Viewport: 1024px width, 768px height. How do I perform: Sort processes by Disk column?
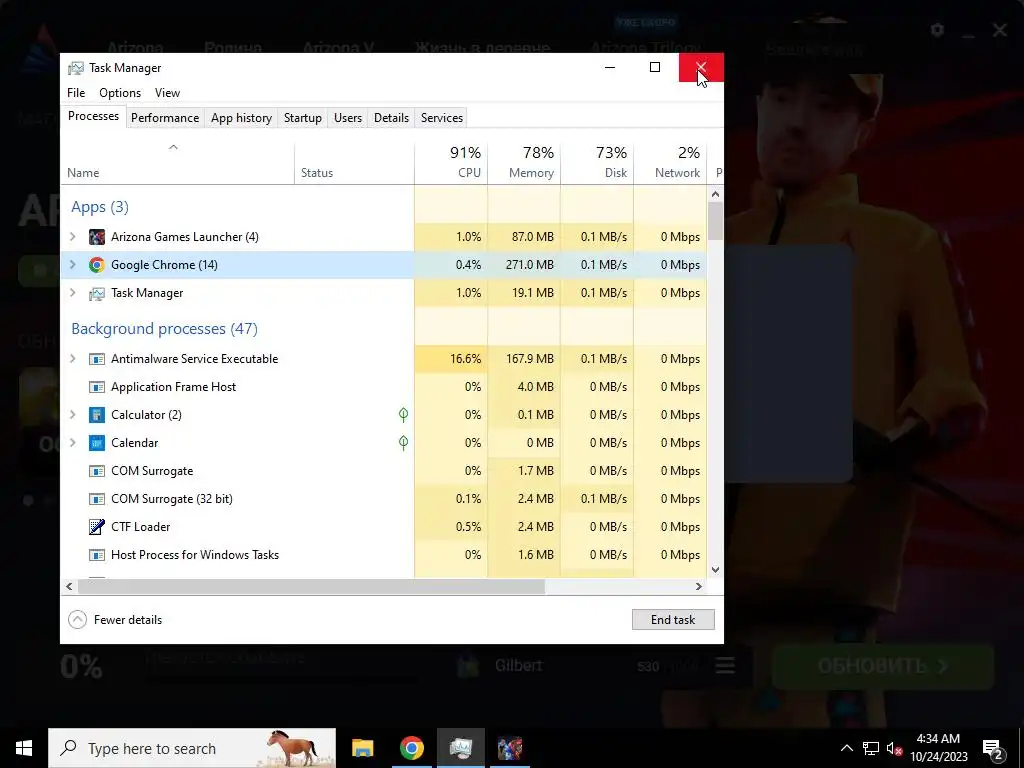click(597, 162)
